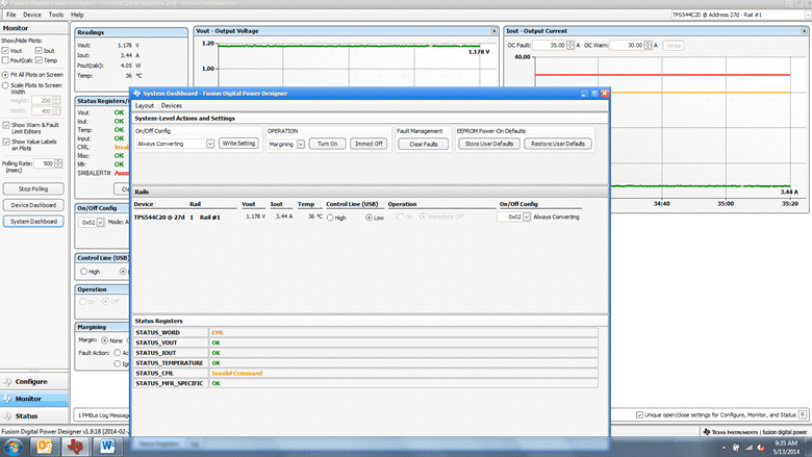Set the rail Control Line to High
This screenshot has width=812, height=457.
(331, 217)
